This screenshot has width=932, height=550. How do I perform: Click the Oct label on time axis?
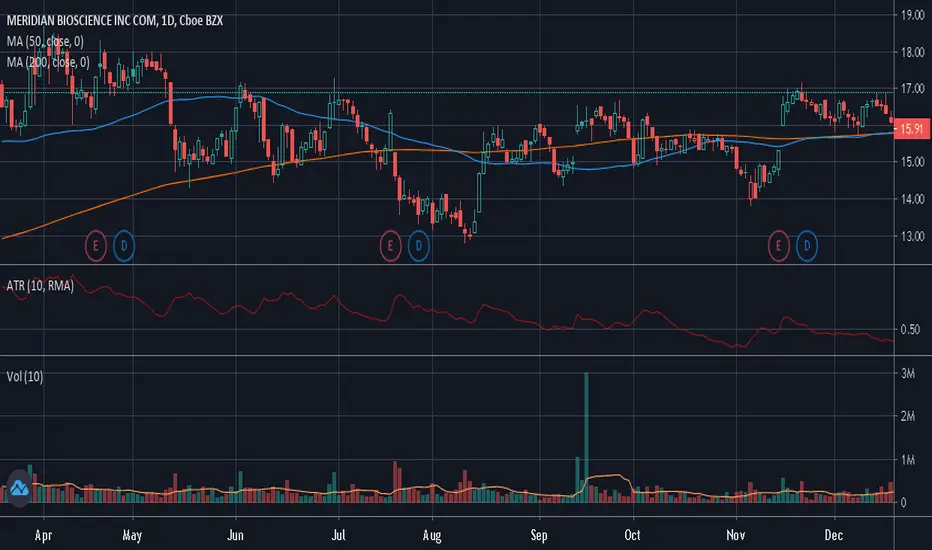[x=632, y=536]
